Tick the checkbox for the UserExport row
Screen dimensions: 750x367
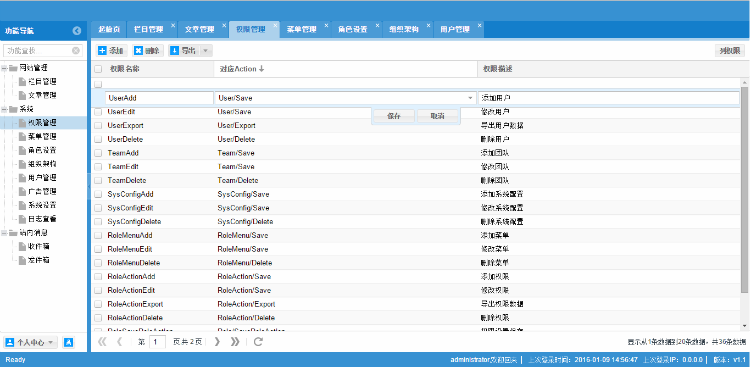pyautogui.click(x=98, y=125)
